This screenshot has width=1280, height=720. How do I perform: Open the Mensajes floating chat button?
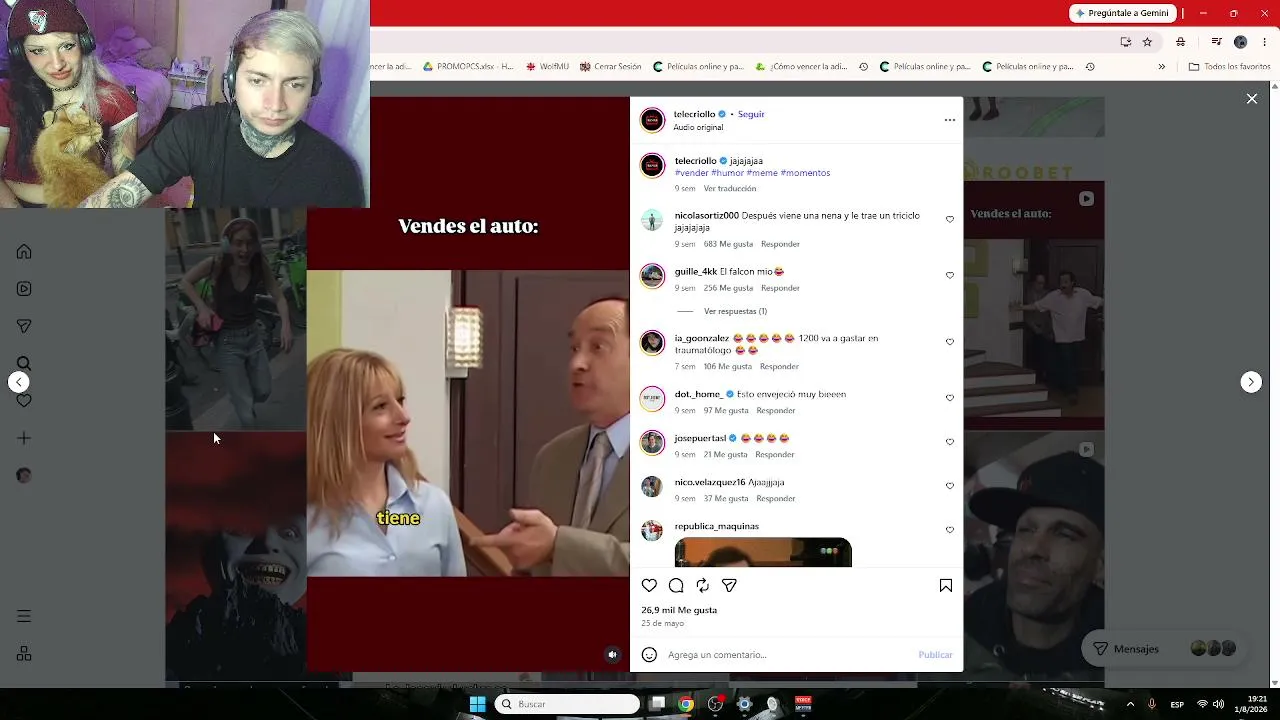click(x=1164, y=649)
